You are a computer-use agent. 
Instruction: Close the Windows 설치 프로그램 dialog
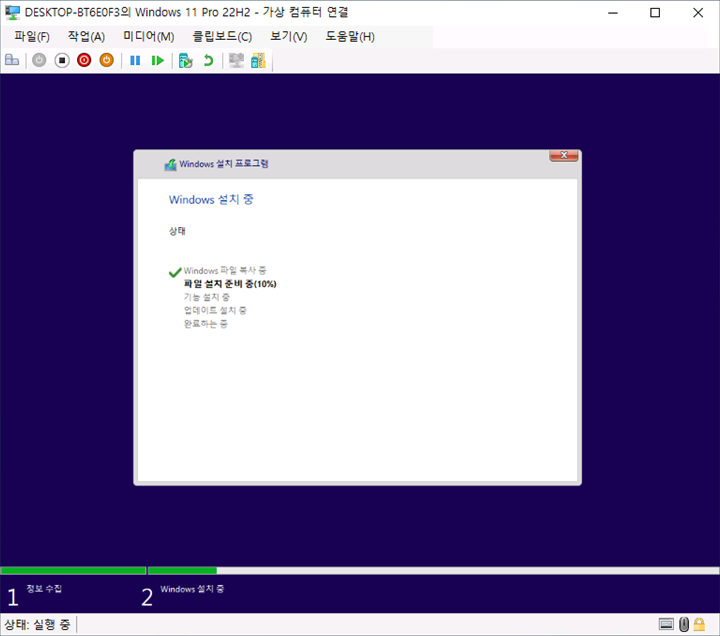[564, 155]
